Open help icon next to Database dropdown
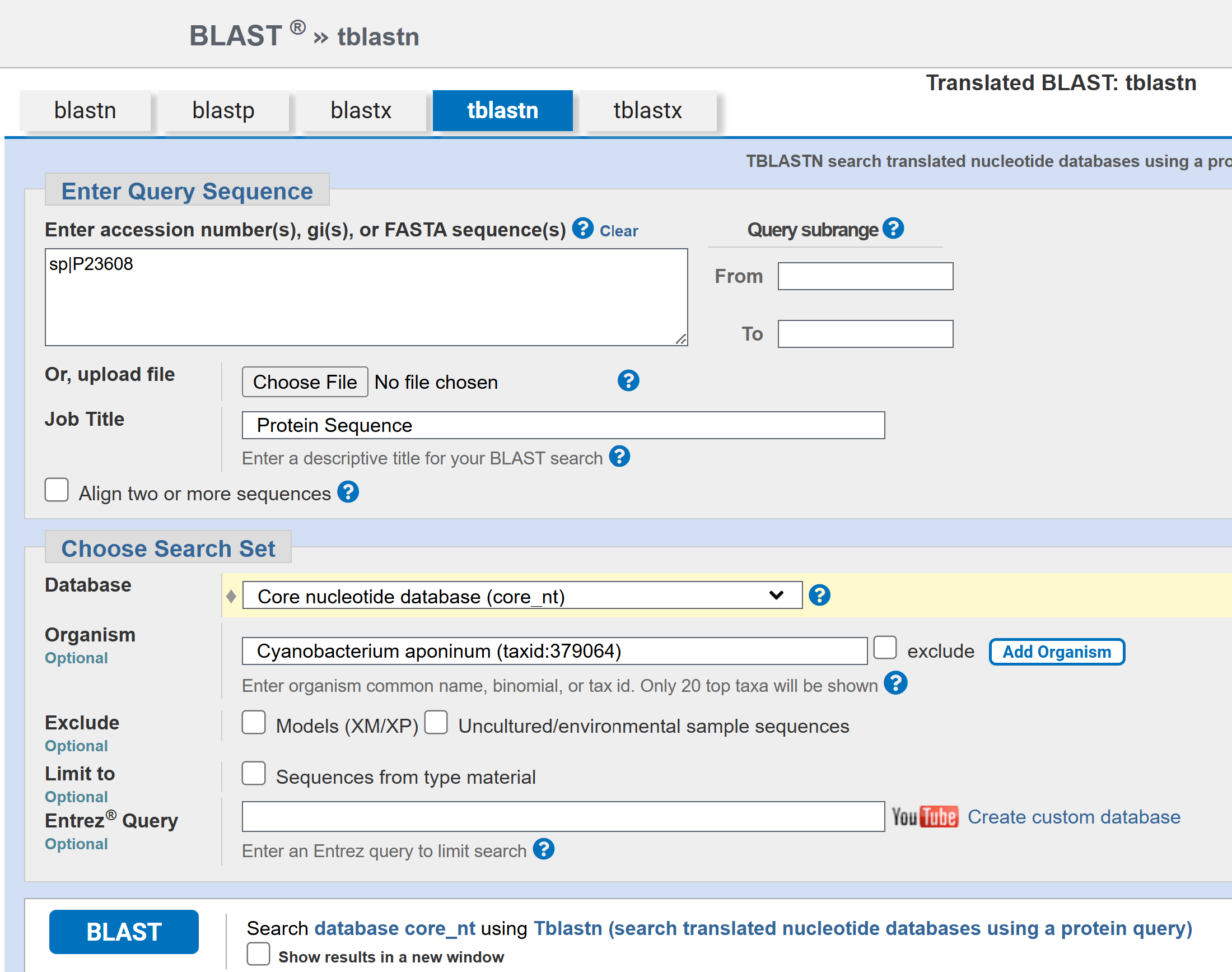 point(819,596)
